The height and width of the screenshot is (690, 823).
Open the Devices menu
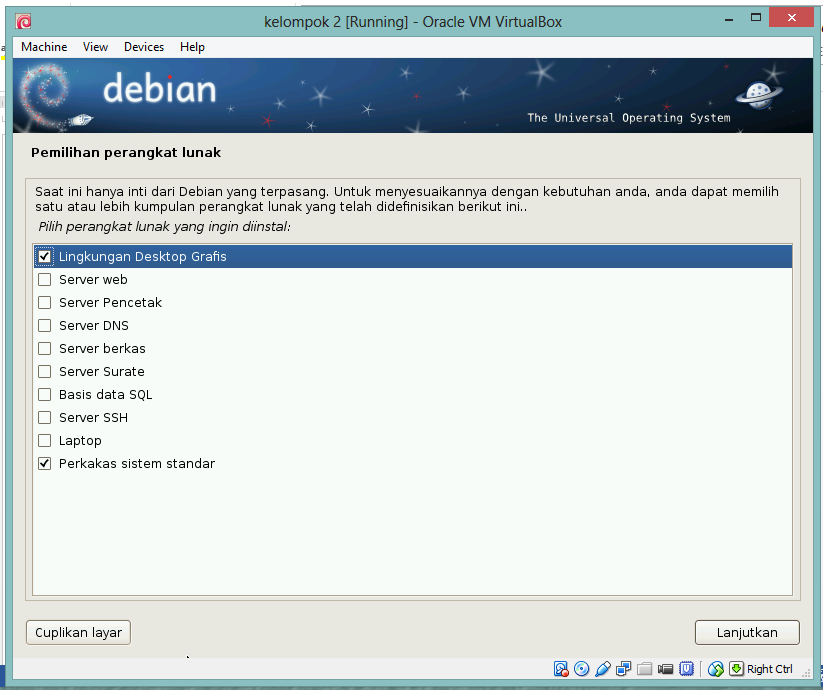tap(143, 46)
